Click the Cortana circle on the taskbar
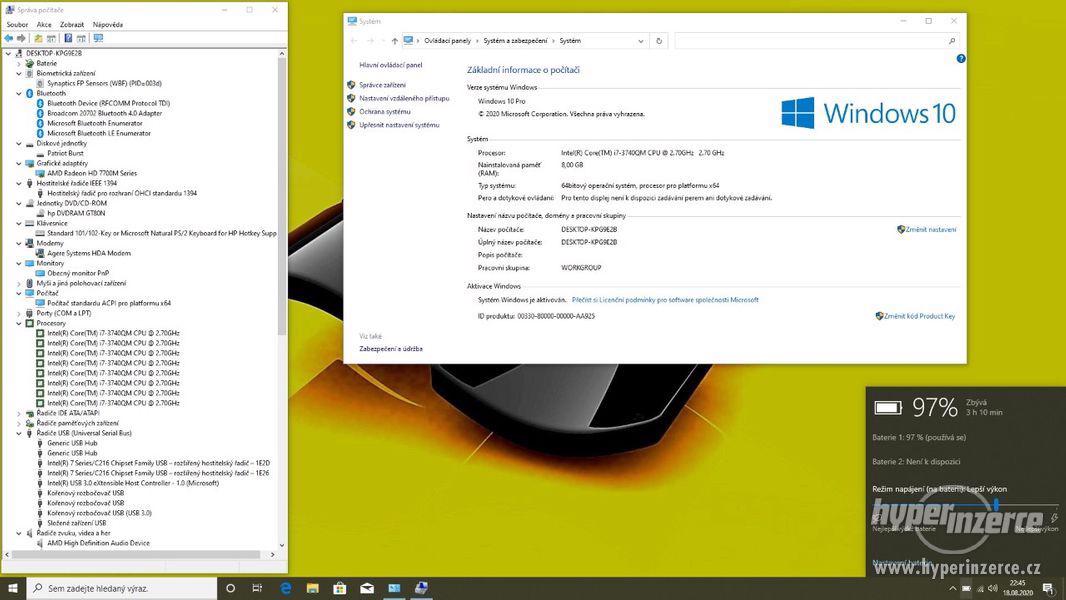 click(x=230, y=588)
